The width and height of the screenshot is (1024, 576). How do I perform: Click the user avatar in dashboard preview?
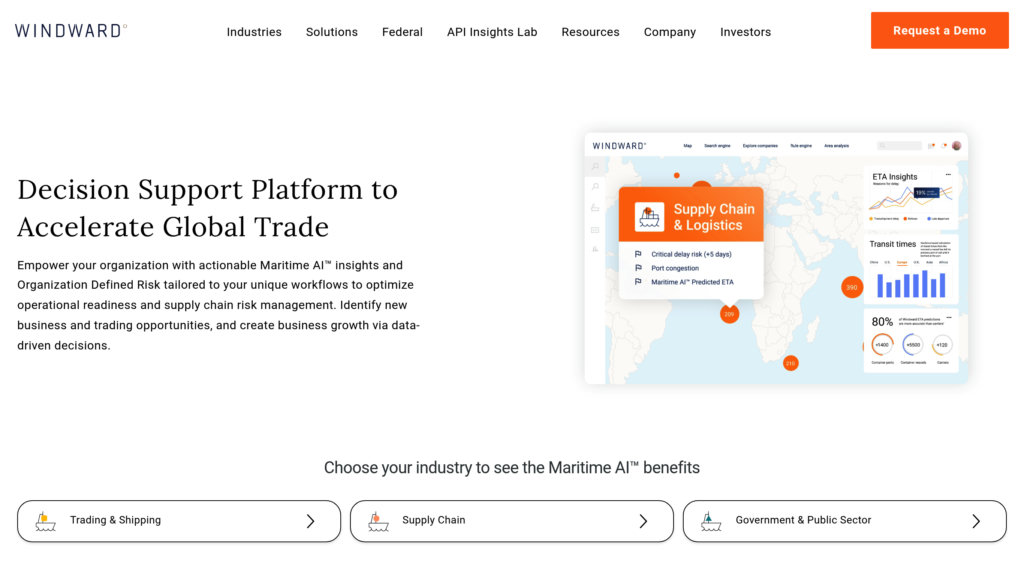956,146
